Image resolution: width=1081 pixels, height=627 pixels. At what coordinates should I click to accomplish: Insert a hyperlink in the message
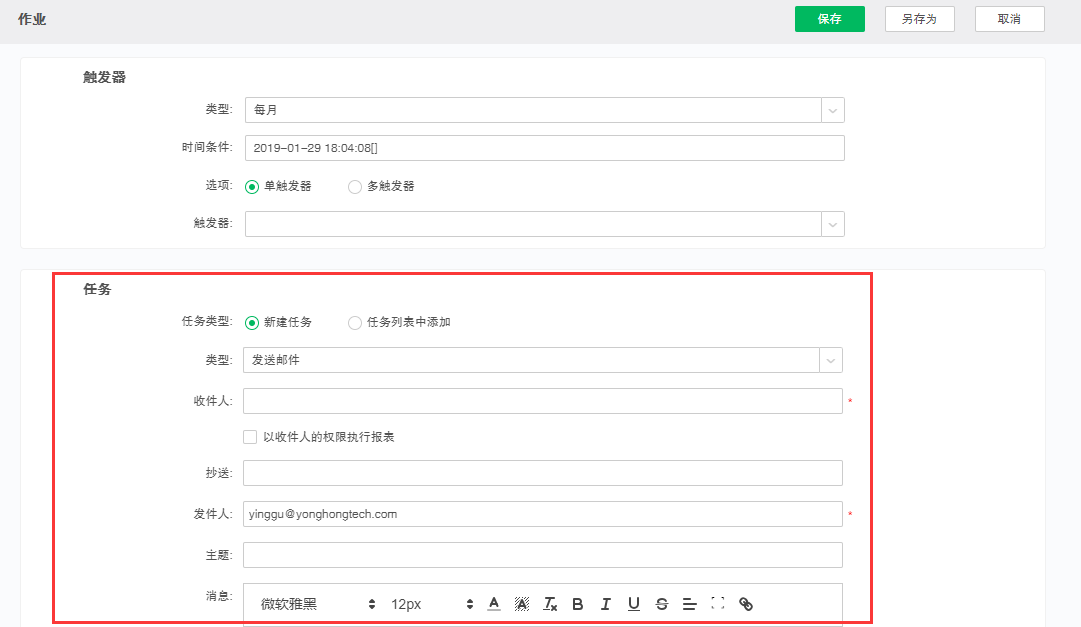pyautogui.click(x=745, y=604)
